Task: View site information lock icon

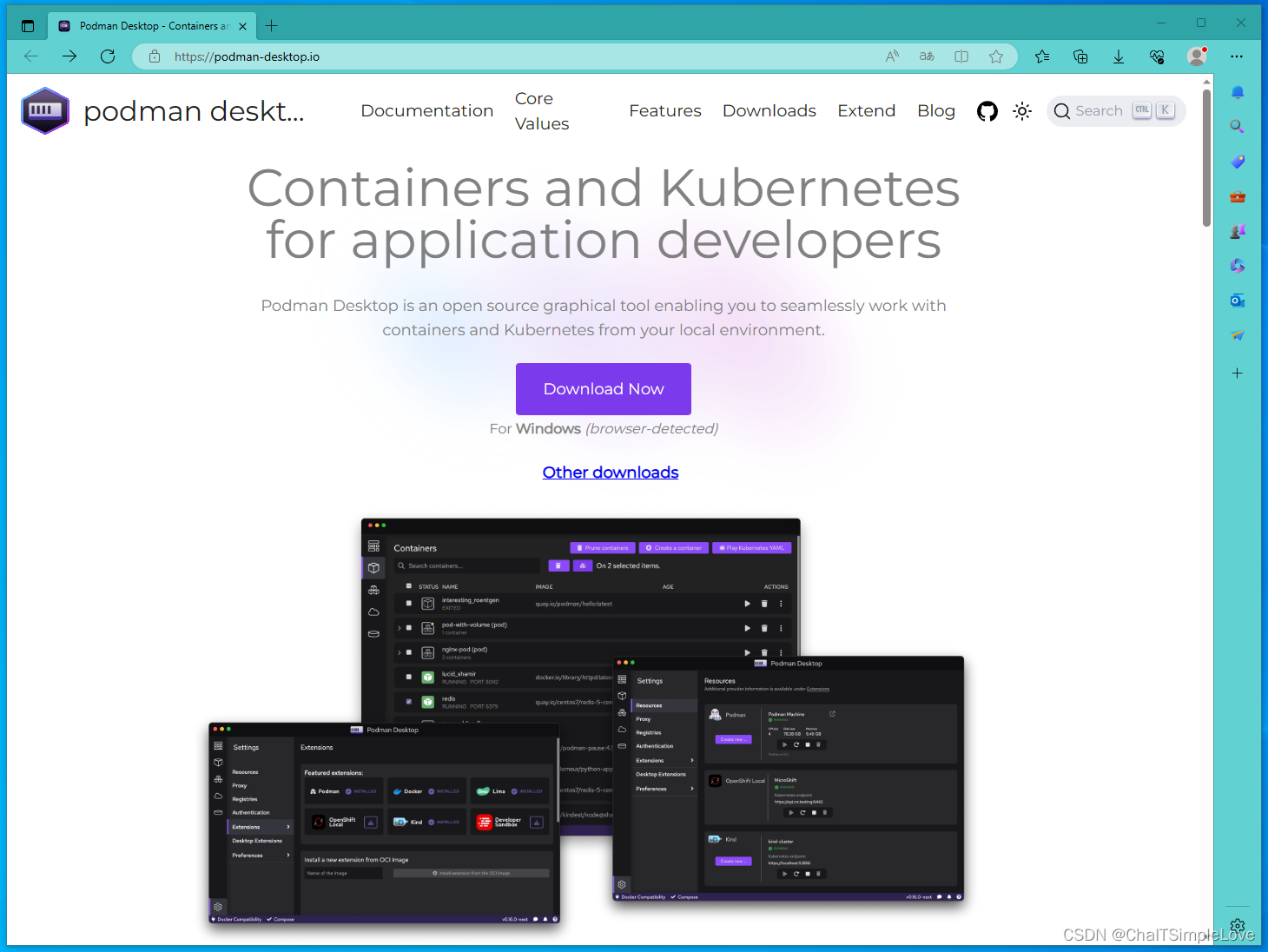Action: click(x=155, y=56)
